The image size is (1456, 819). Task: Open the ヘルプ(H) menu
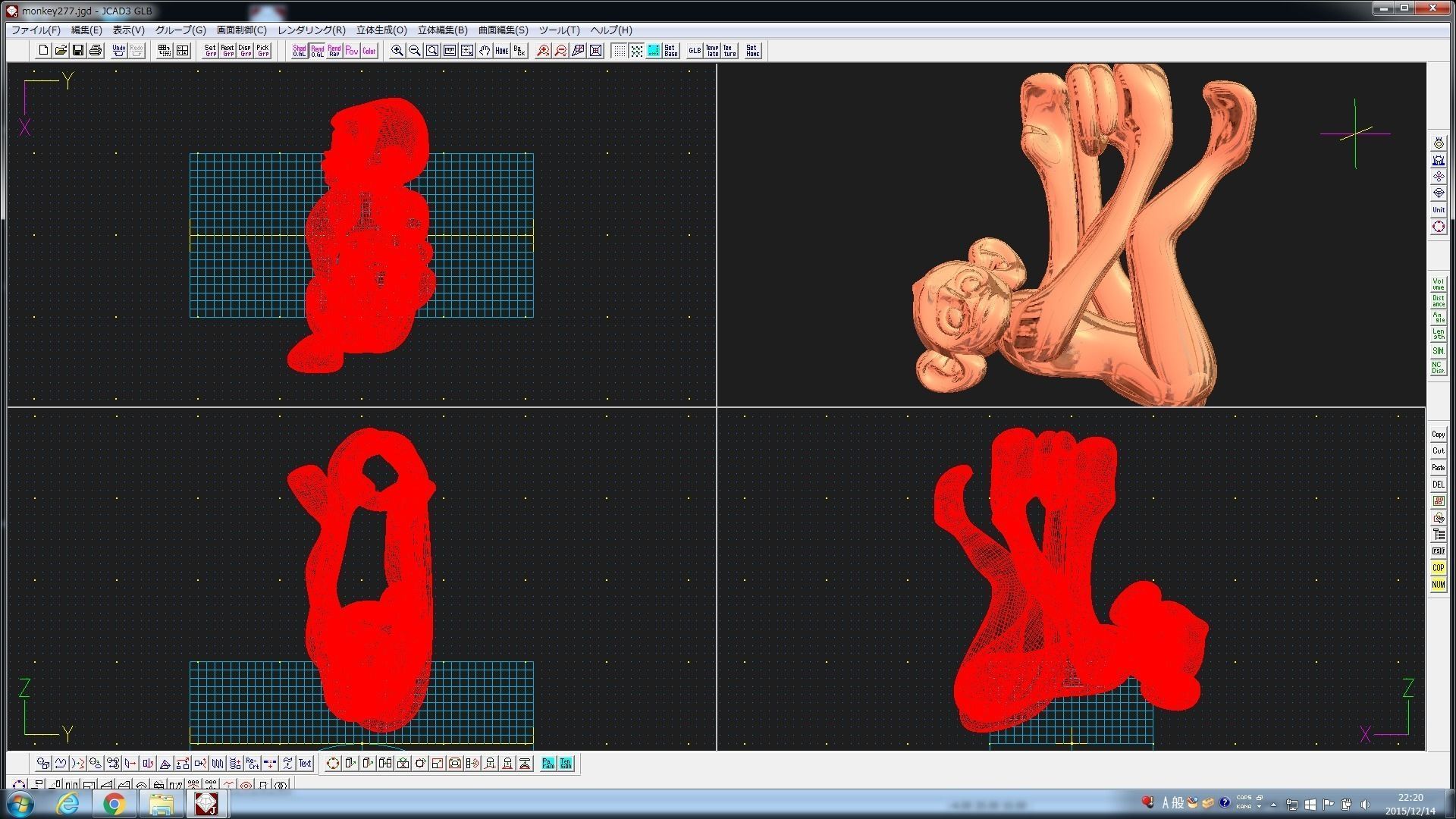click(611, 30)
